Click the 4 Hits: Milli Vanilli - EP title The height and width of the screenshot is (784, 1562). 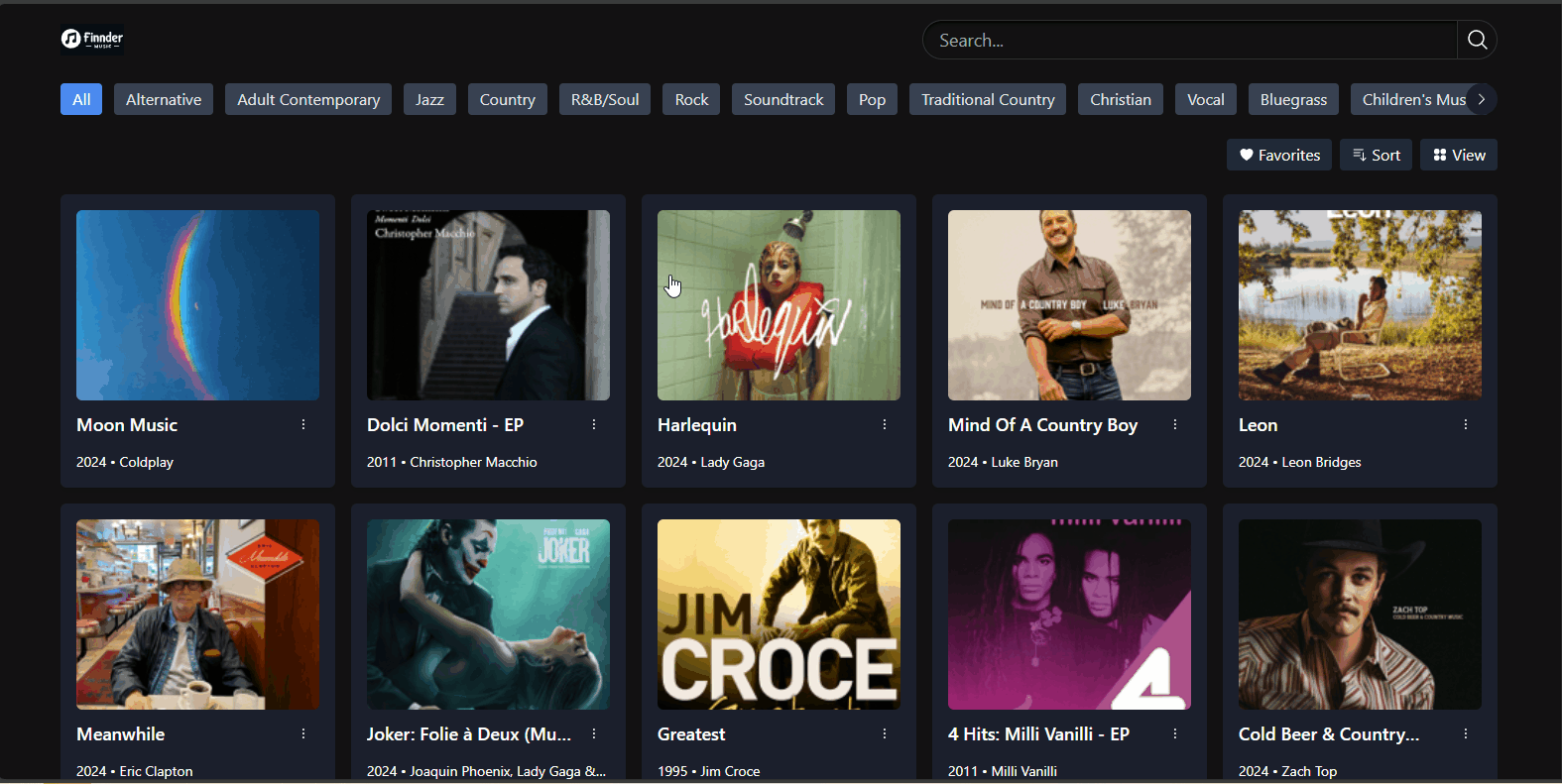pyautogui.click(x=1038, y=733)
